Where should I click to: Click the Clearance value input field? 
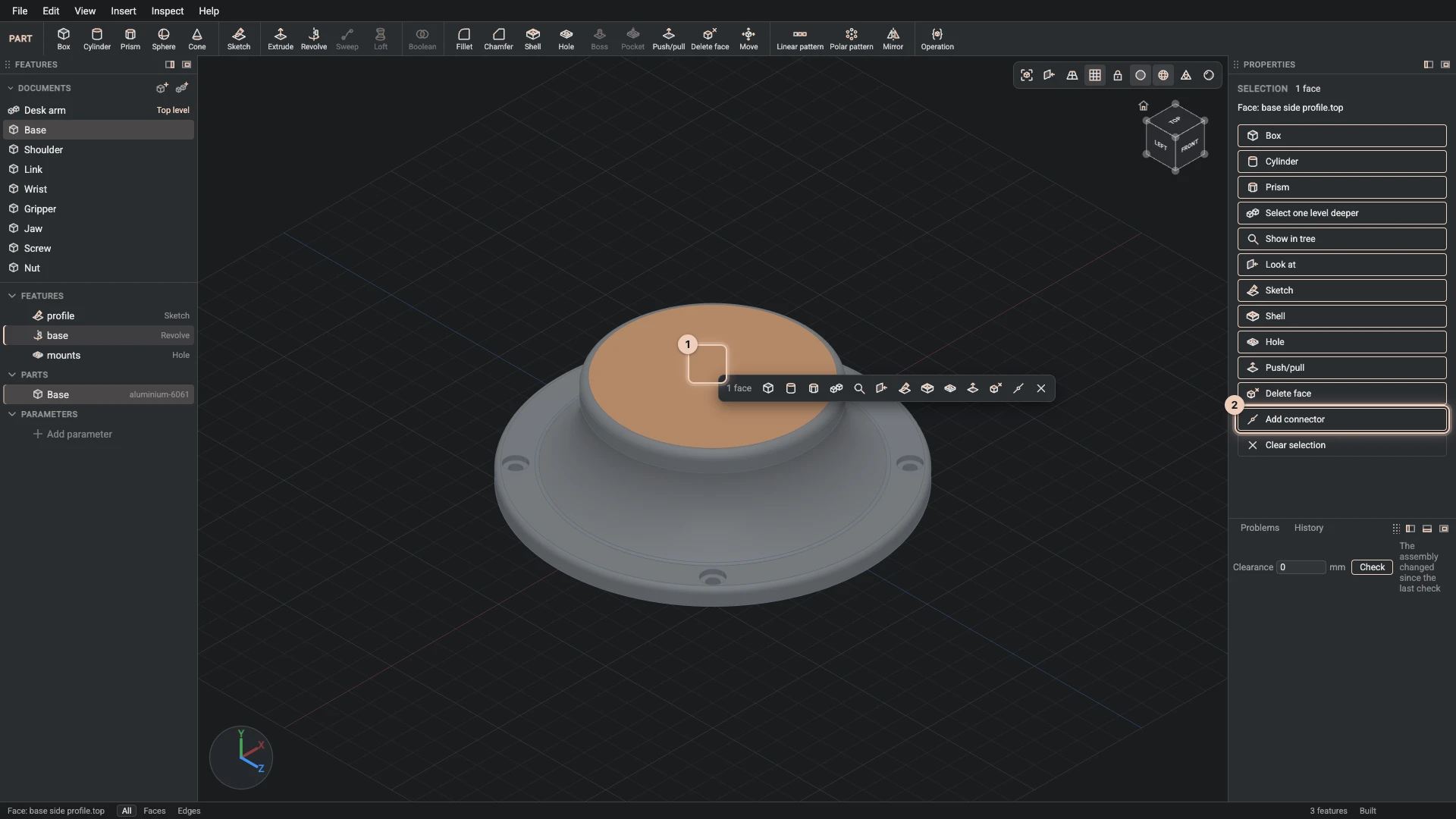(x=1301, y=567)
